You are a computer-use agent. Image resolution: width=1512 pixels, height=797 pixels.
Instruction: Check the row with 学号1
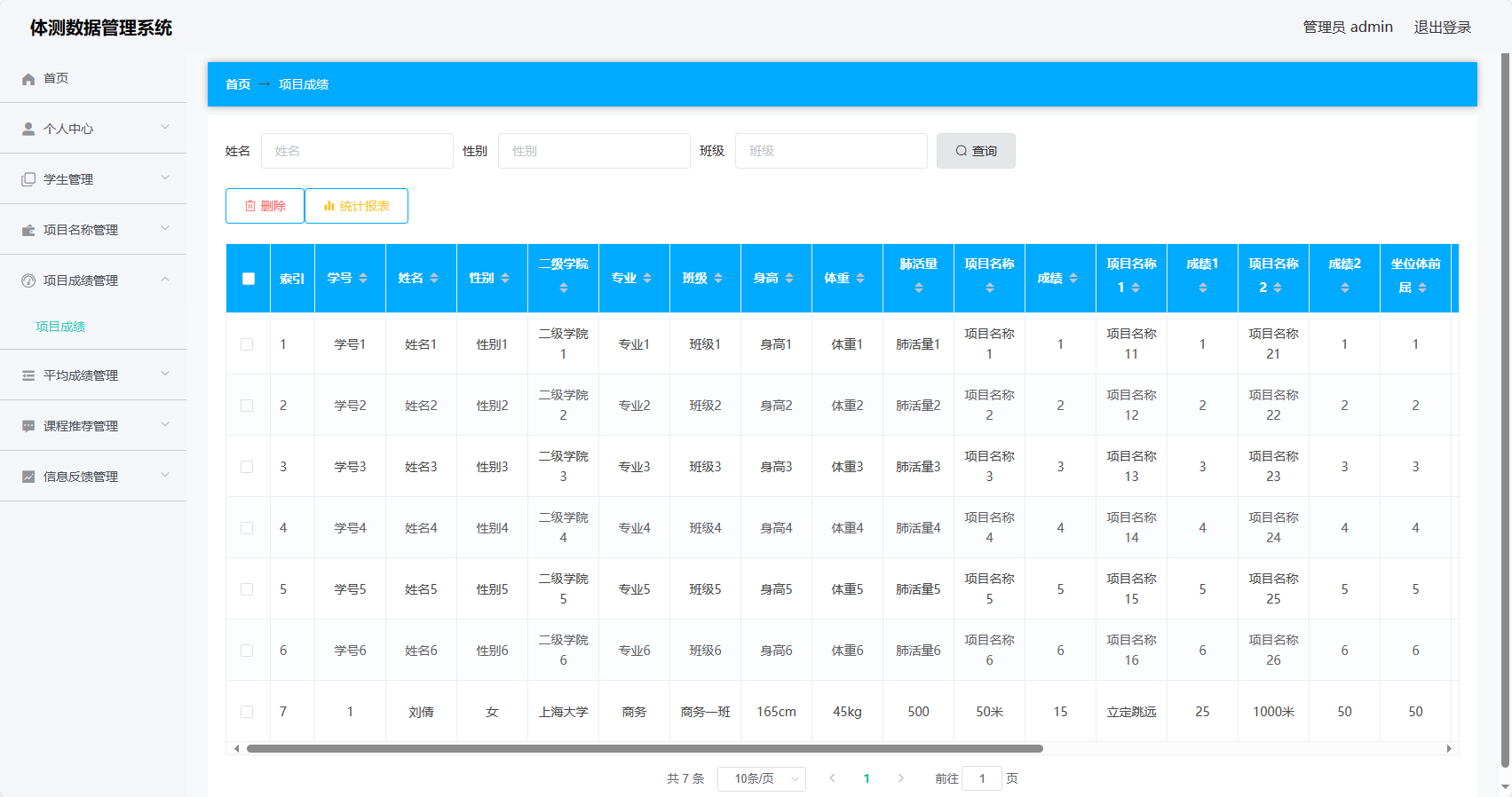(247, 344)
